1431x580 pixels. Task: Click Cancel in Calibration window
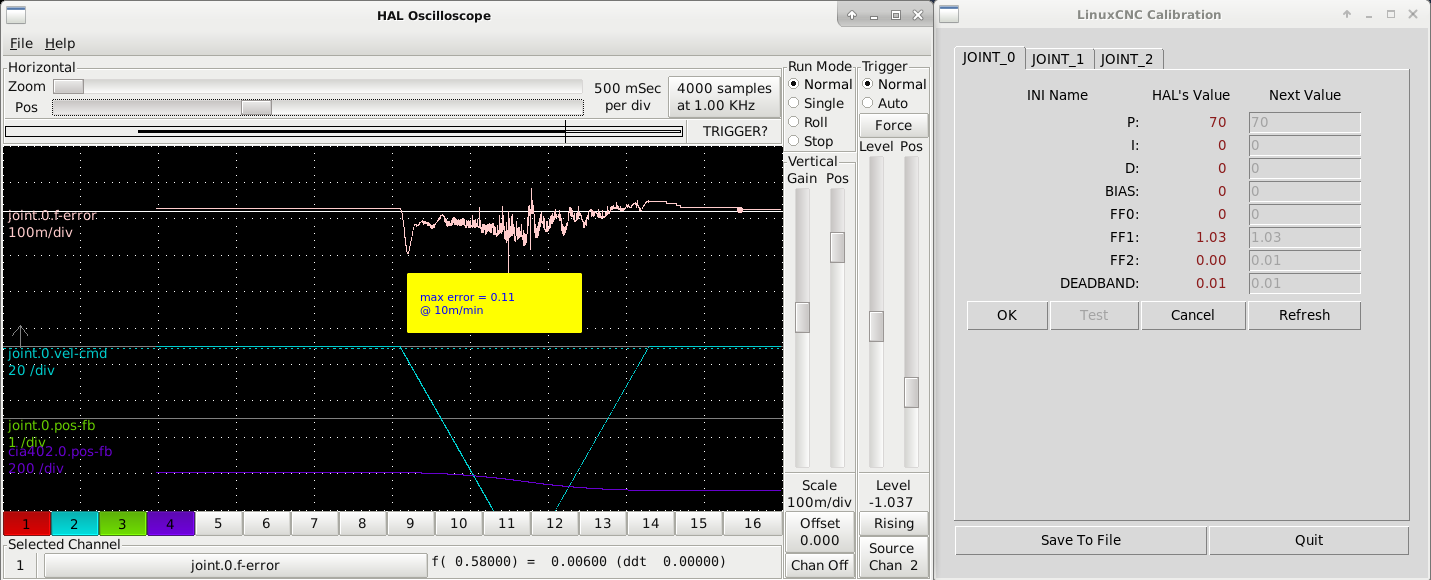(x=1194, y=315)
